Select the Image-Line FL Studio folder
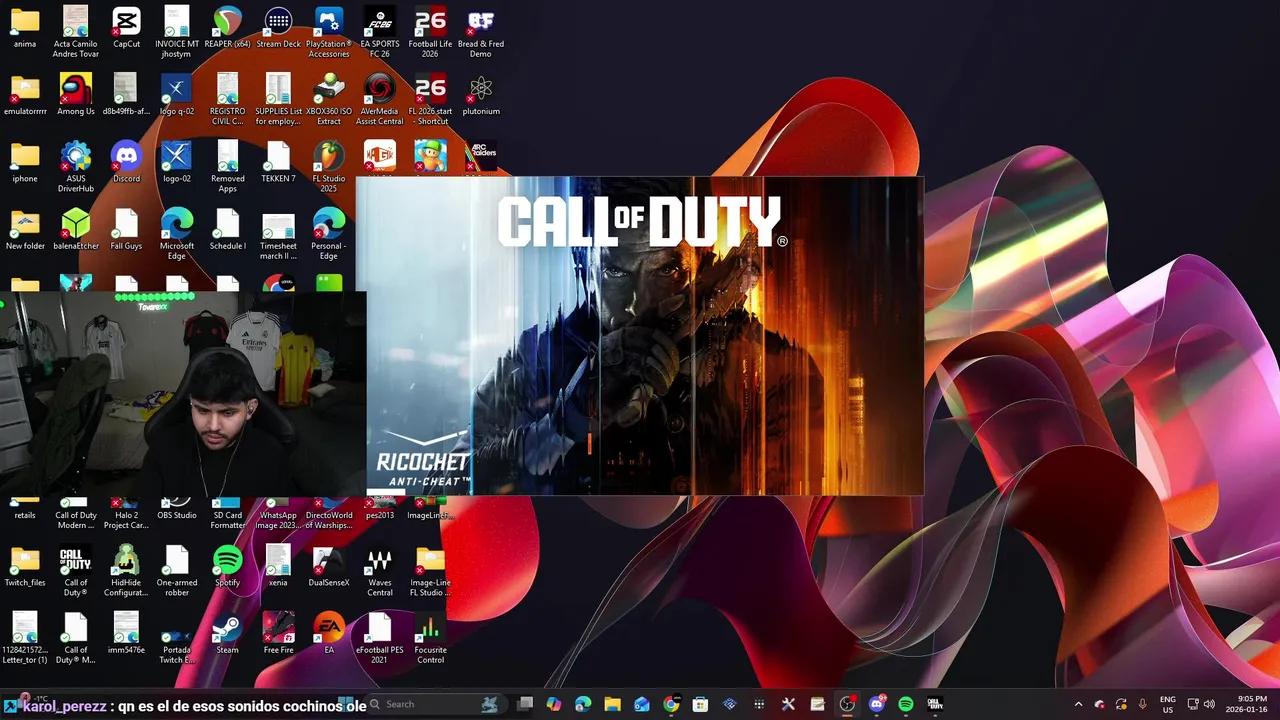Viewport: 1280px width, 720px height. click(x=430, y=571)
